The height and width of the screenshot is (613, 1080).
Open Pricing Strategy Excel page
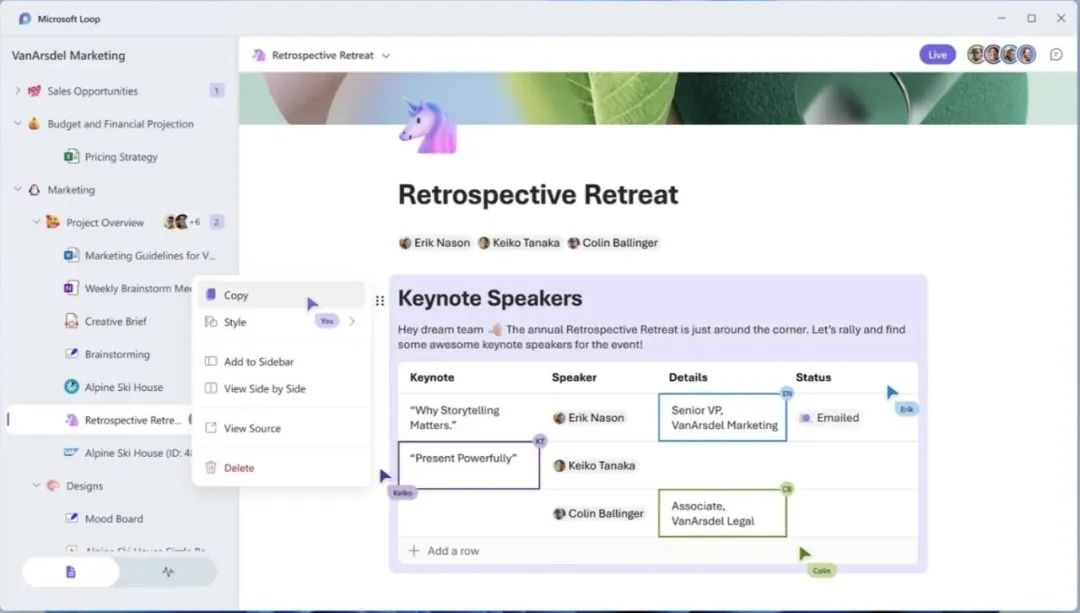pyautogui.click(x=111, y=156)
